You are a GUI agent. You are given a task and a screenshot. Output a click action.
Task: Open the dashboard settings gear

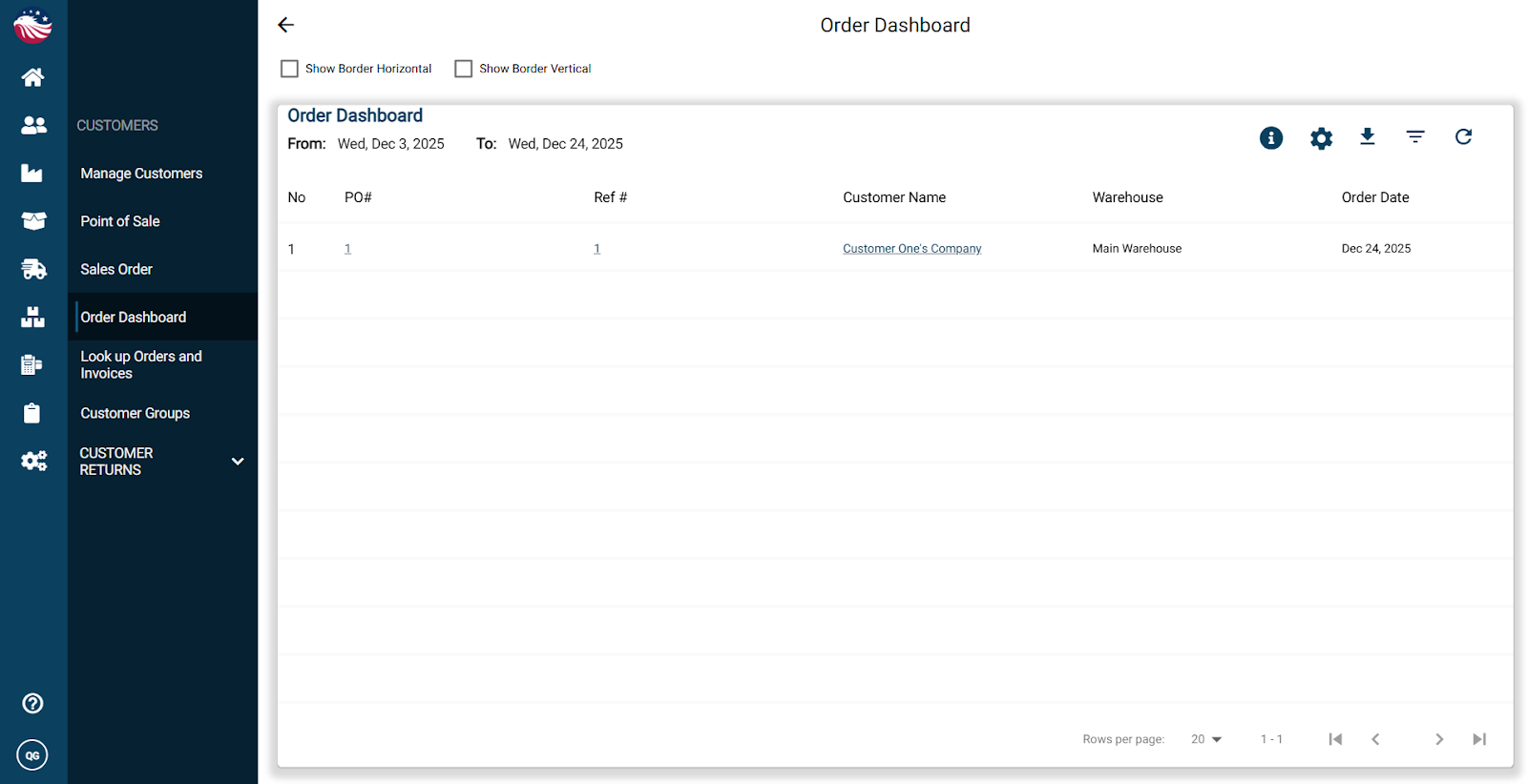pyautogui.click(x=1321, y=138)
